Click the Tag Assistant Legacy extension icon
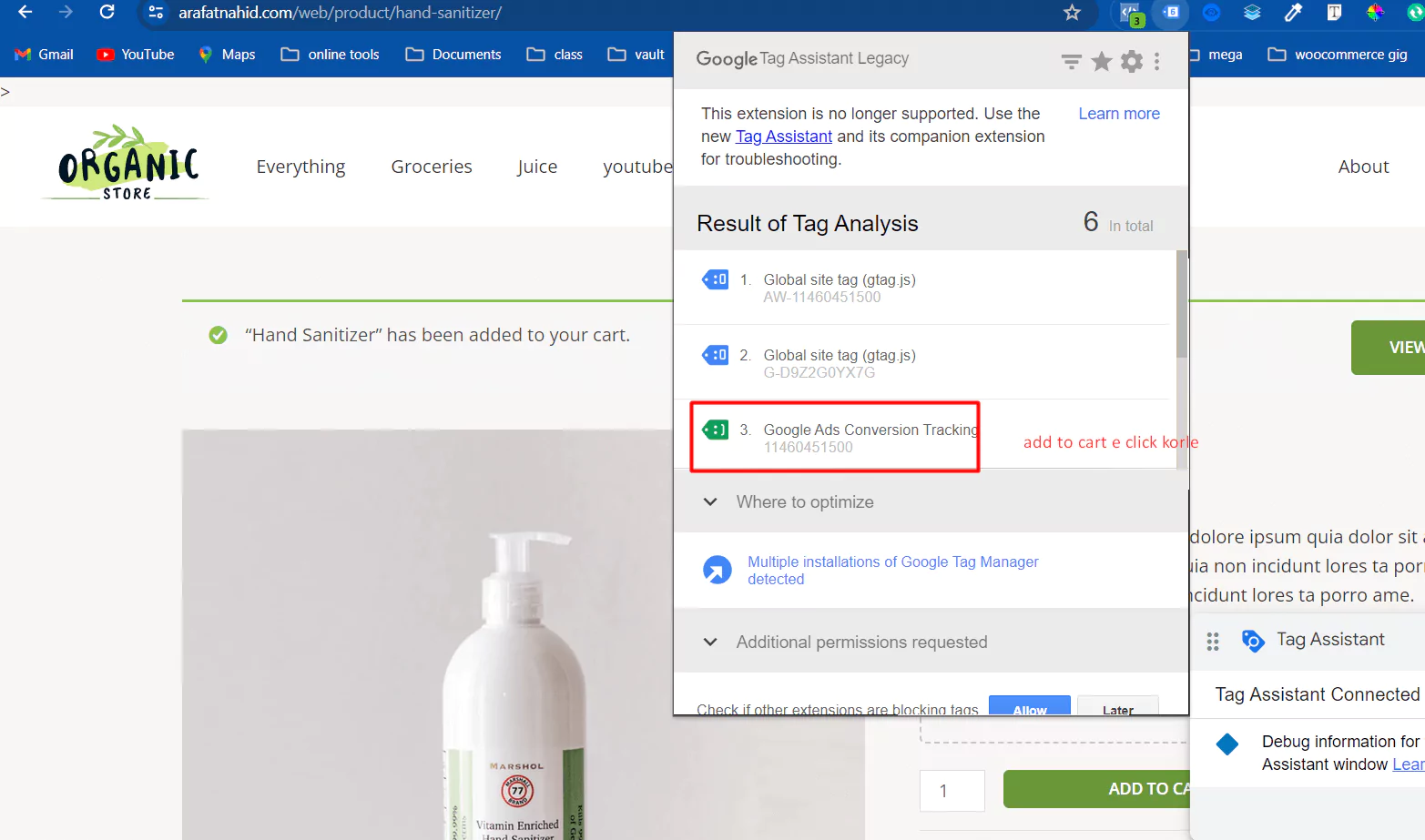The image size is (1425, 840). point(1171,13)
